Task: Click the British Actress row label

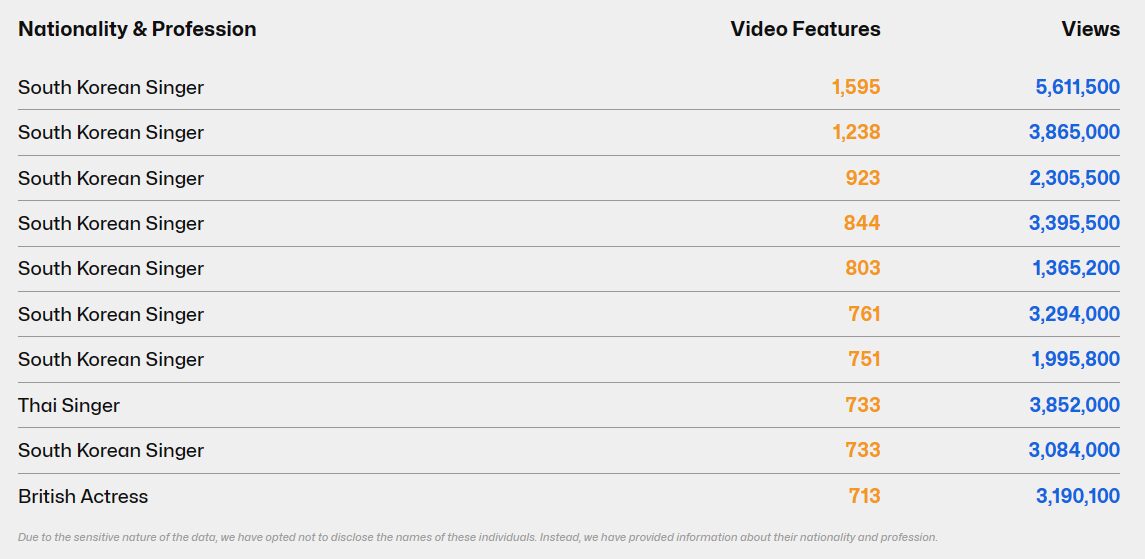Action: (83, 496)
